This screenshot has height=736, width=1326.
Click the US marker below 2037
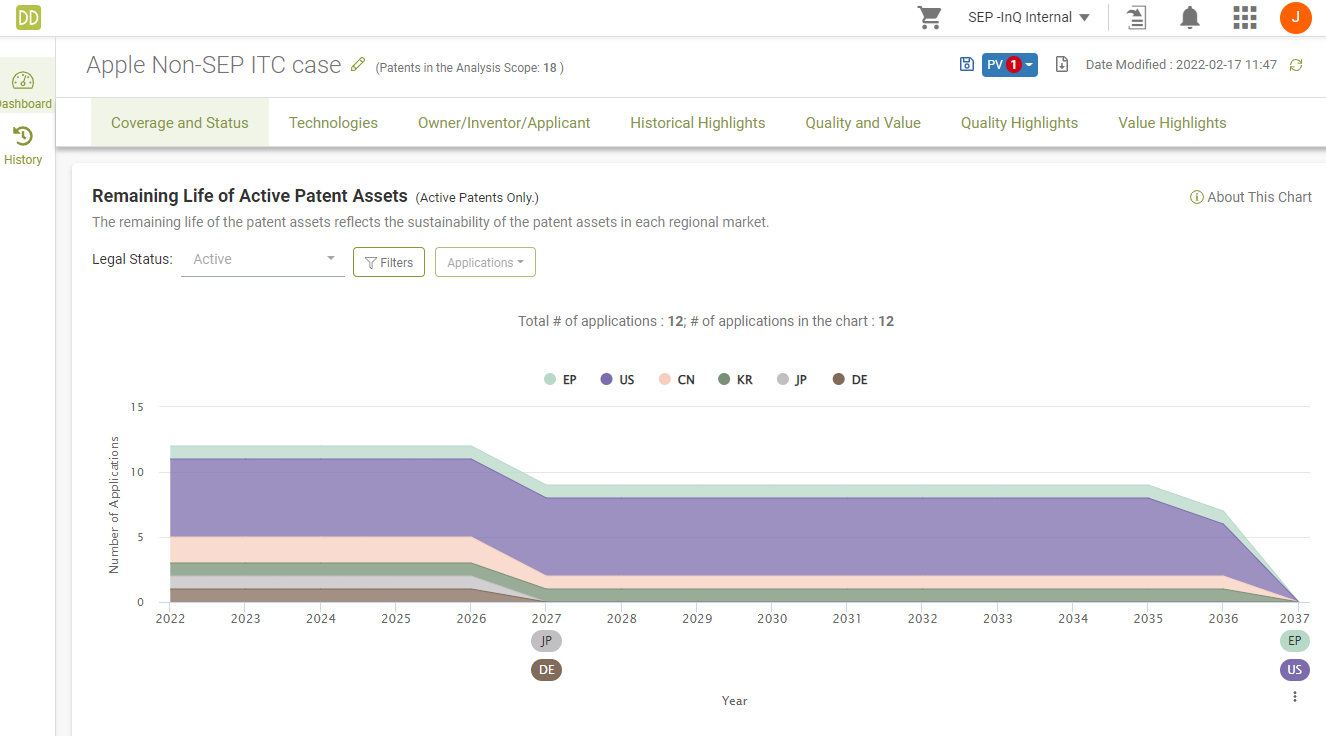click(x=1294, y=670)
